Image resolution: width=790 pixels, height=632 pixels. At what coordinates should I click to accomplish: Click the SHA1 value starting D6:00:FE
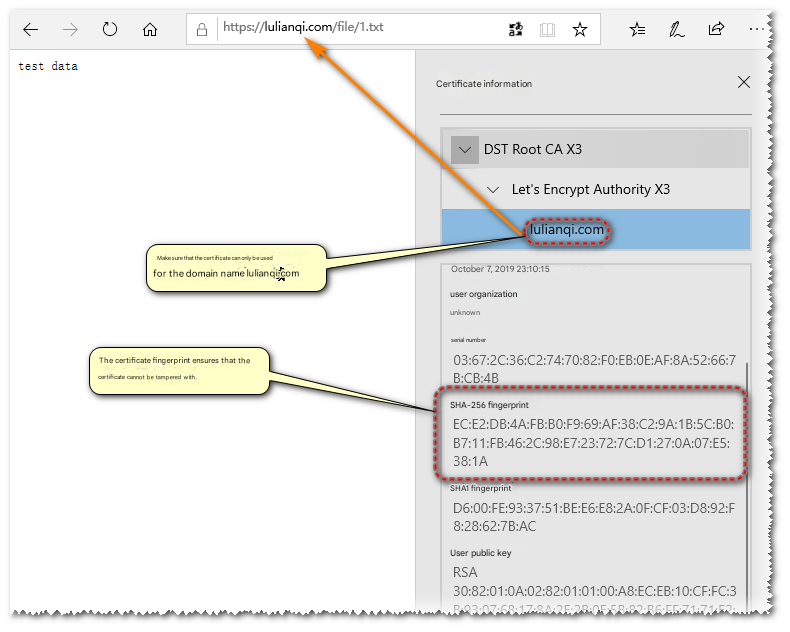point(594,517)
